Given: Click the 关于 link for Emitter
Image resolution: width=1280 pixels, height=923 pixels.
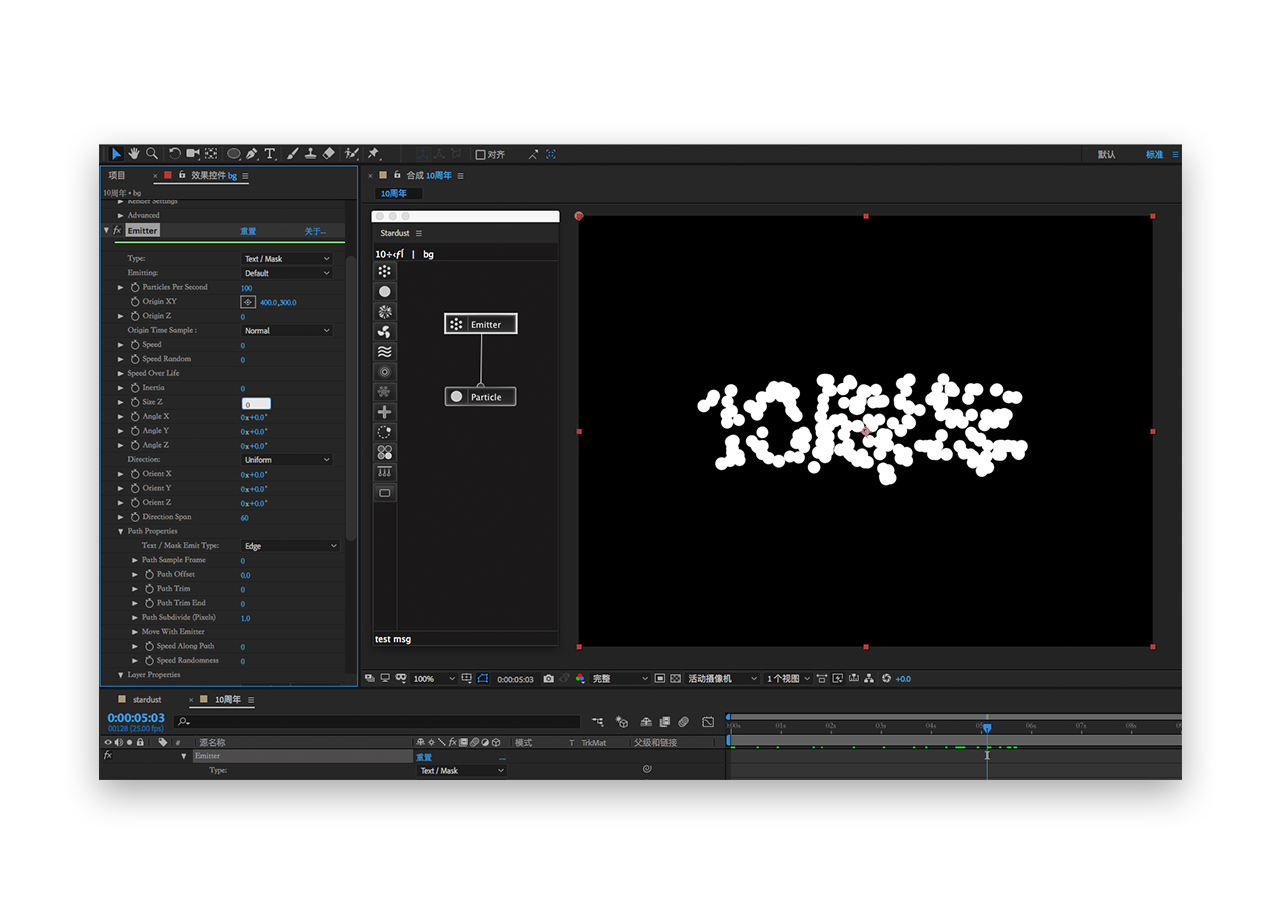Looking at the screenshot, I should [x=315, y=231].
